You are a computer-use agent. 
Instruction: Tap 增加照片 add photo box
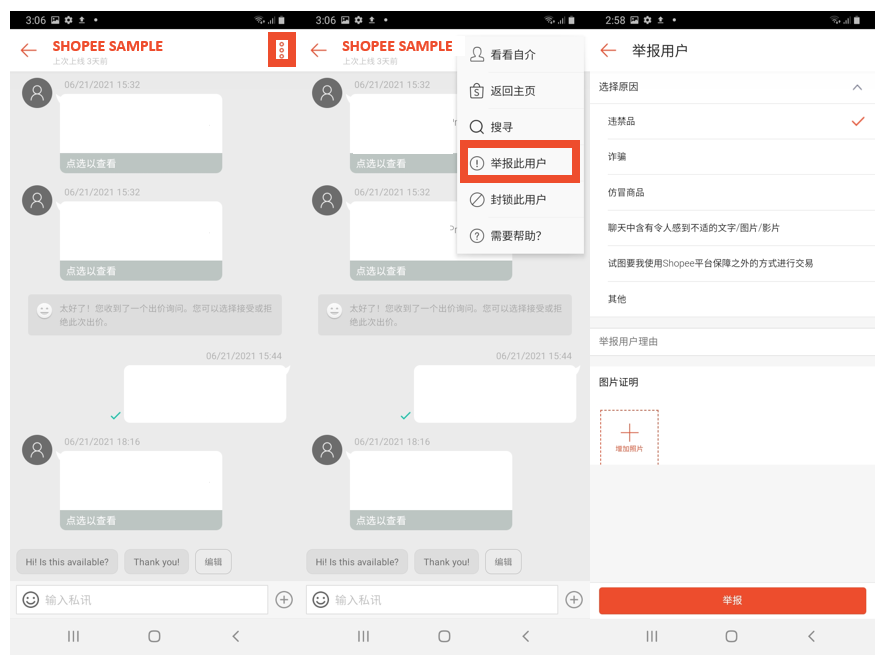629,438
